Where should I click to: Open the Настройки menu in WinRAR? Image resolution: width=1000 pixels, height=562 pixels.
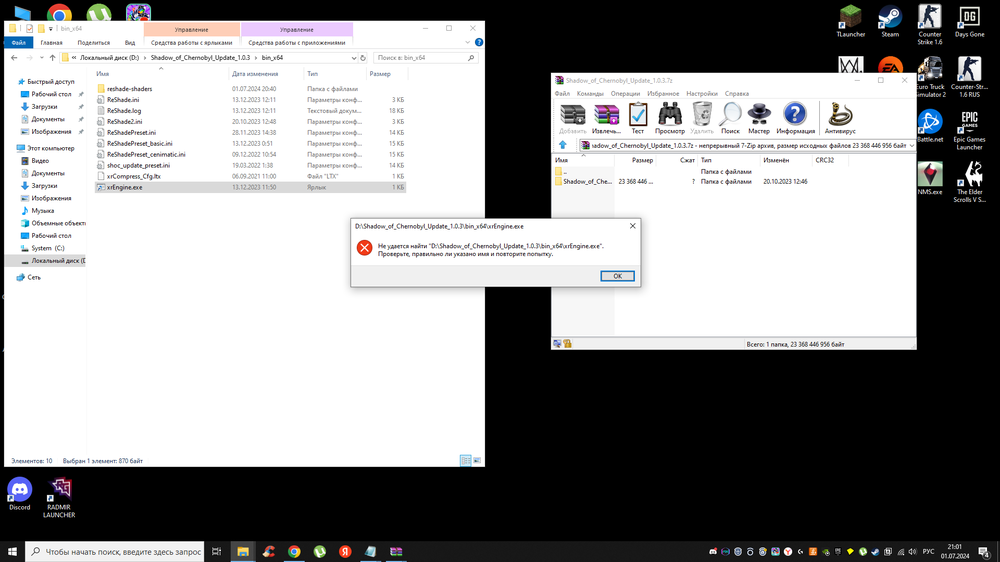pos(702,94)
